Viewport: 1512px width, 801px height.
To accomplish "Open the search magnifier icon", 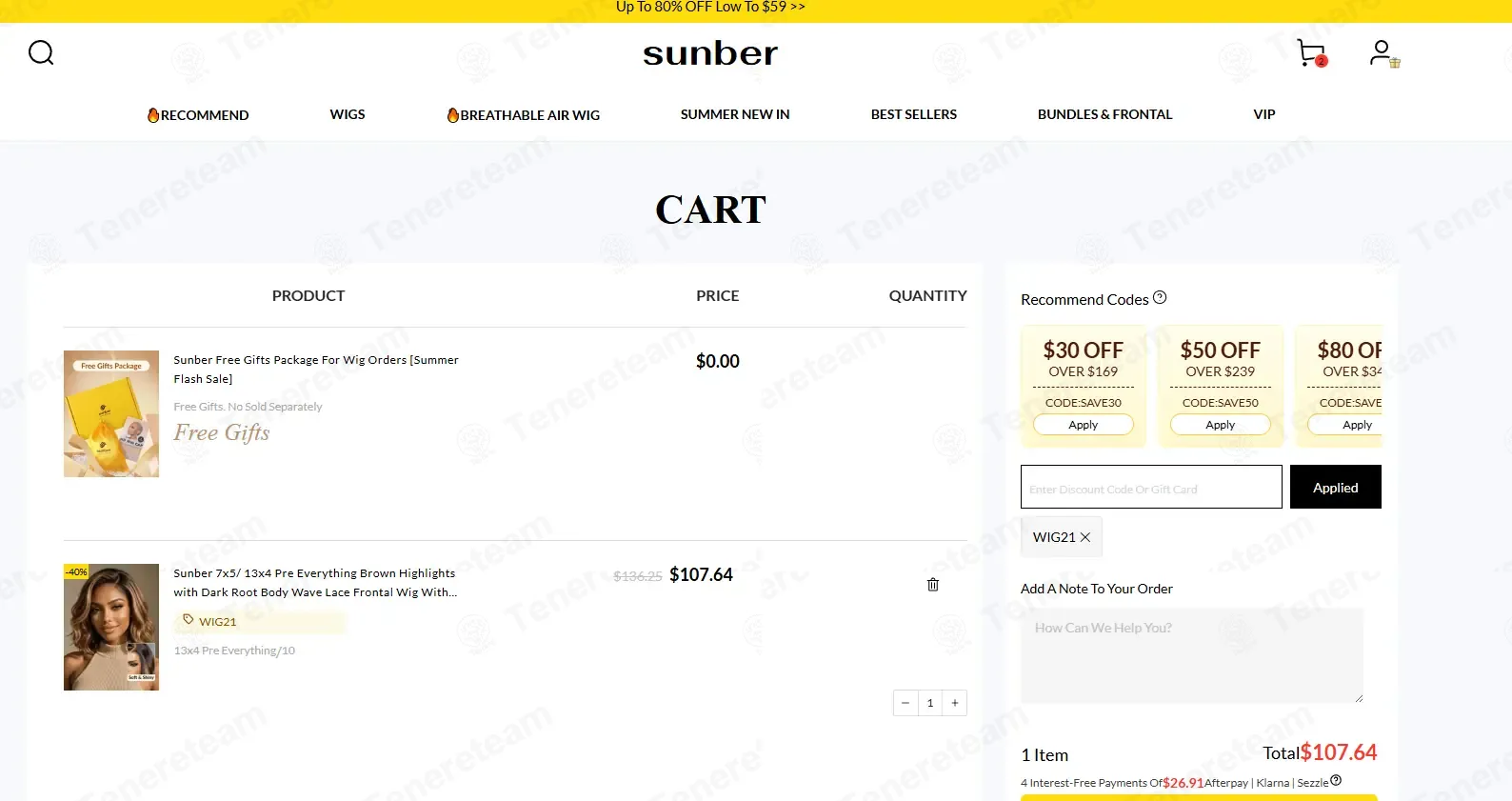I will 41,52.
